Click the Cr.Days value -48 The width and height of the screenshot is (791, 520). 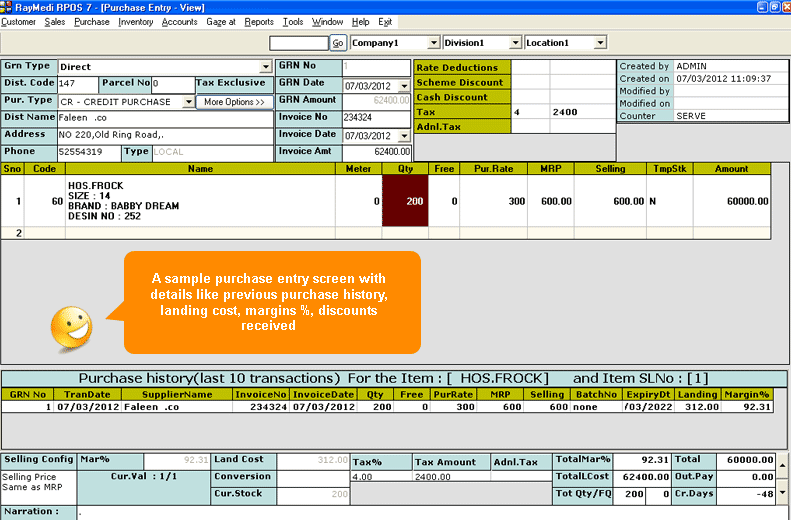(745, 494)
